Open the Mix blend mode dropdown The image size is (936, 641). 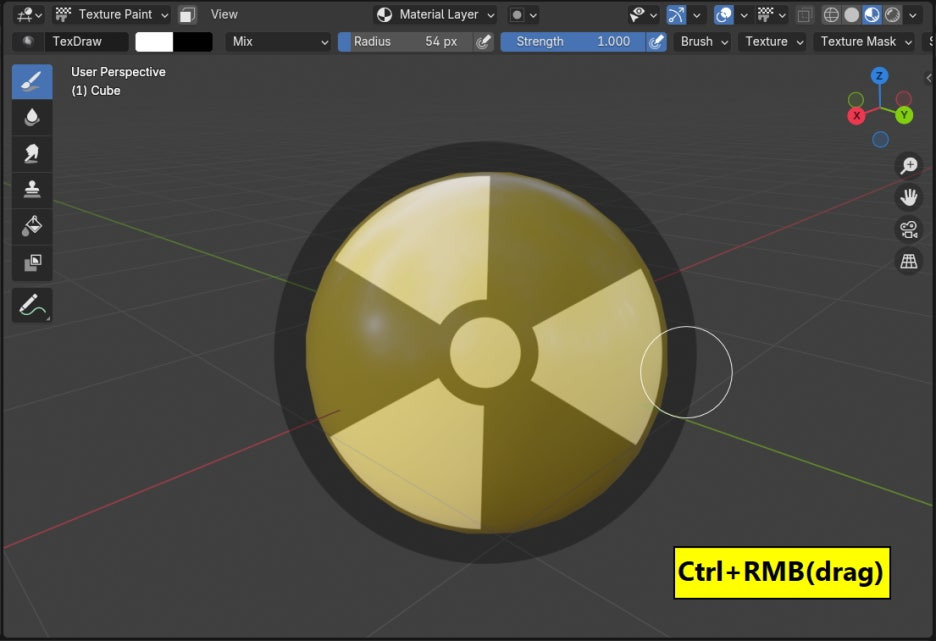(278, 41)
